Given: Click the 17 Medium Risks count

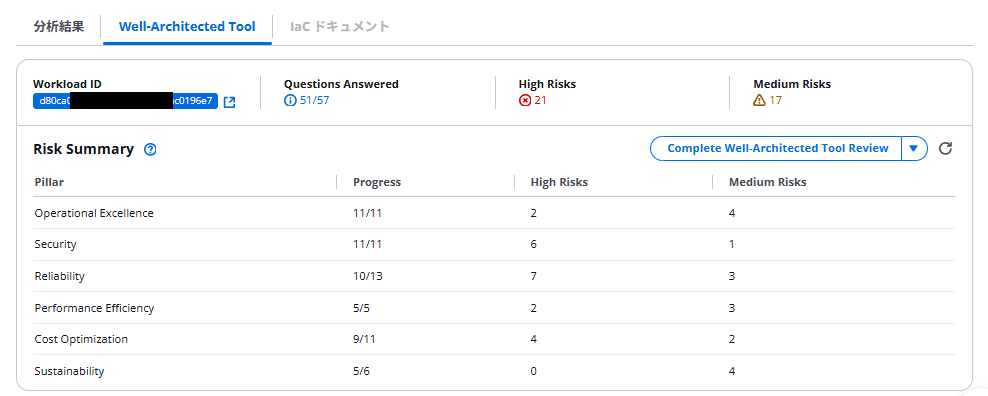Looking at the screenshot, I should tap(775, 100).
